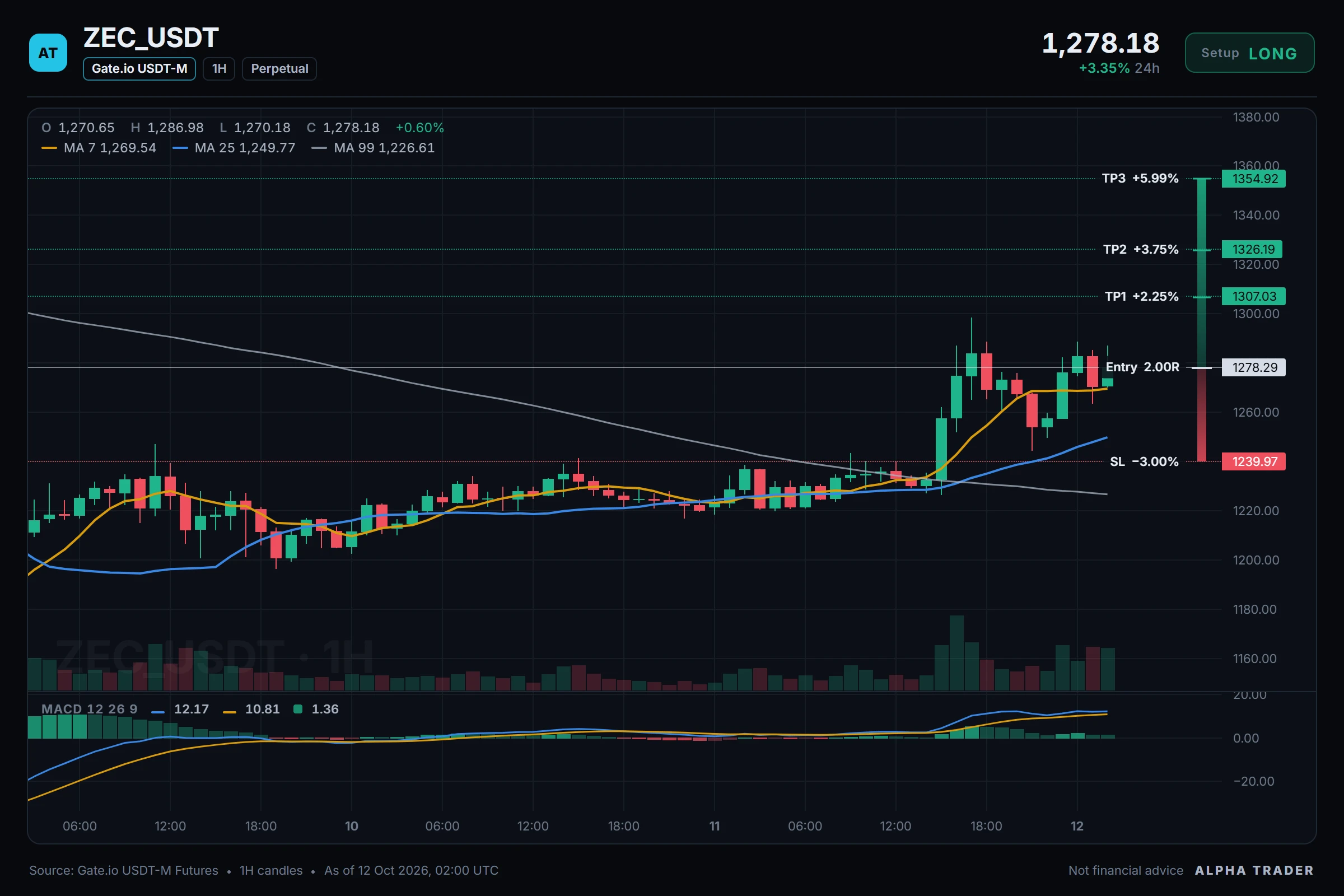1344x896 pixels.
Task: Click the MACD line value 12.17
Action: pos(192,709)
